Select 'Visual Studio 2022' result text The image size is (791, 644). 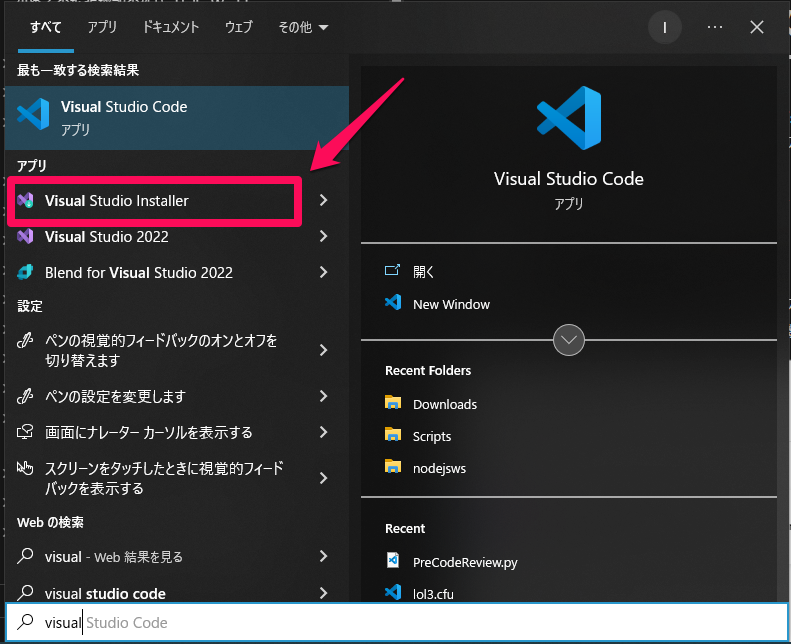[x=106, y=237]
